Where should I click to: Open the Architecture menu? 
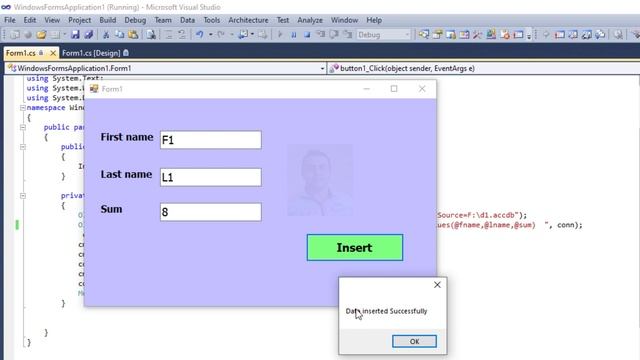coord(248,20)
